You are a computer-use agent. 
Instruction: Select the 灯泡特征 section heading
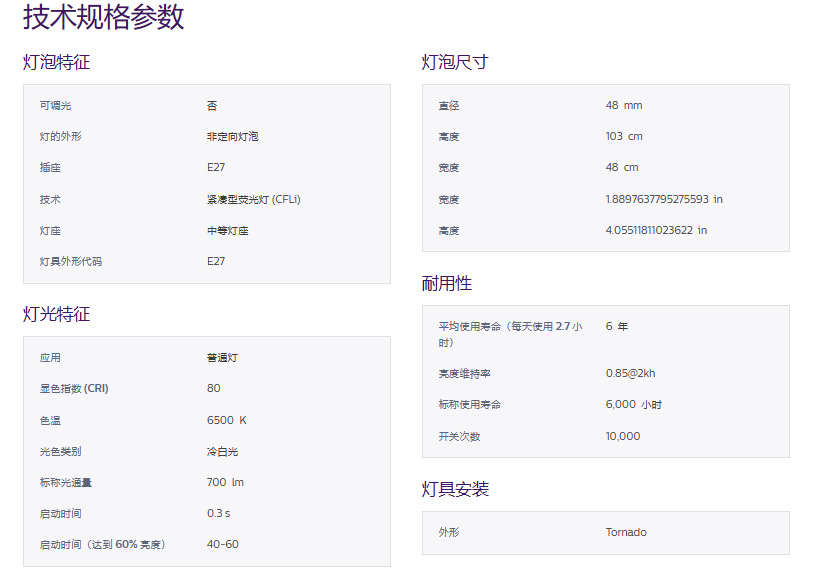pyautogui.click(x=56, y=62)
